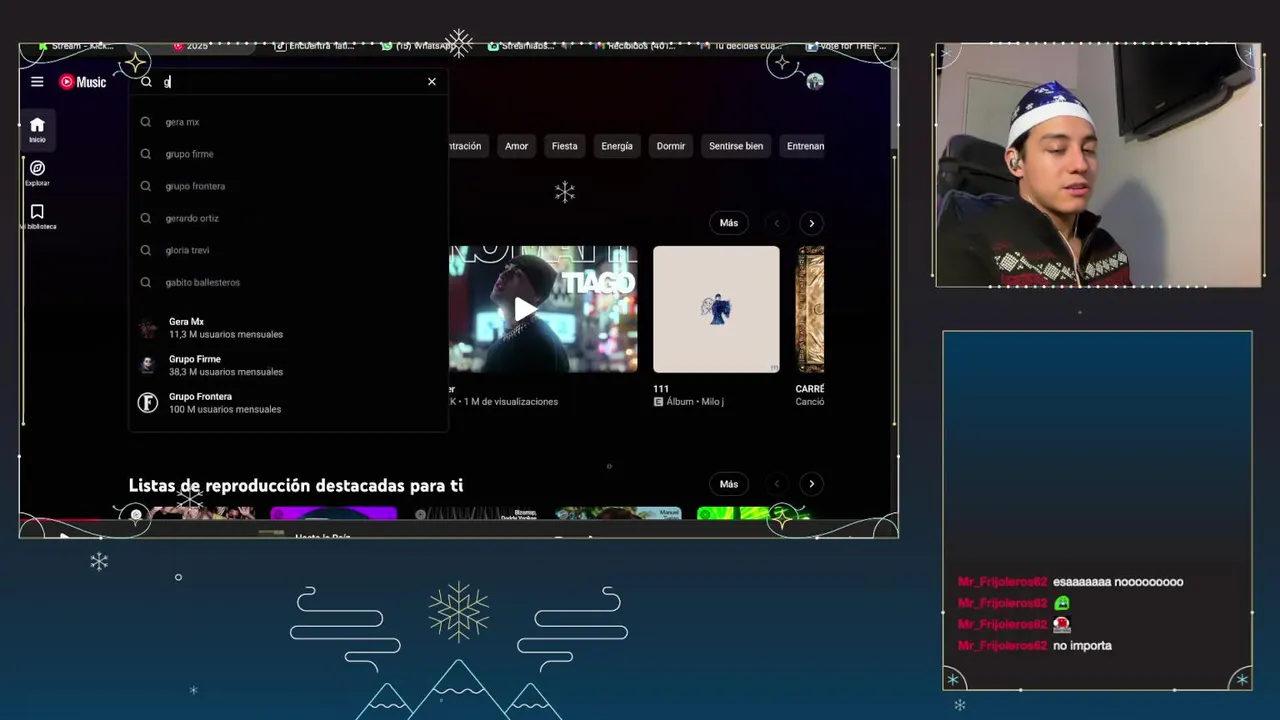Select the Entrenan mood chip

pyautogui.click(x=804, y=146)
